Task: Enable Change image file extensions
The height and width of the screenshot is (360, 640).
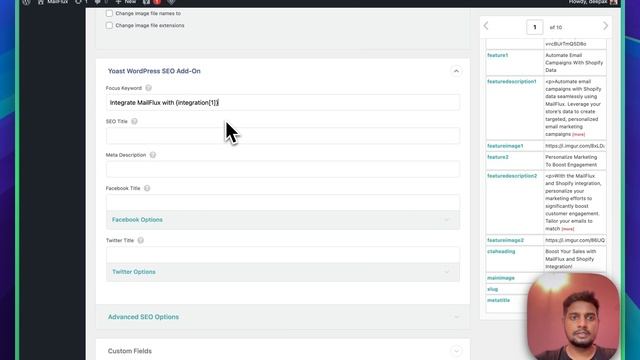Action: click(x=109, y=25)
